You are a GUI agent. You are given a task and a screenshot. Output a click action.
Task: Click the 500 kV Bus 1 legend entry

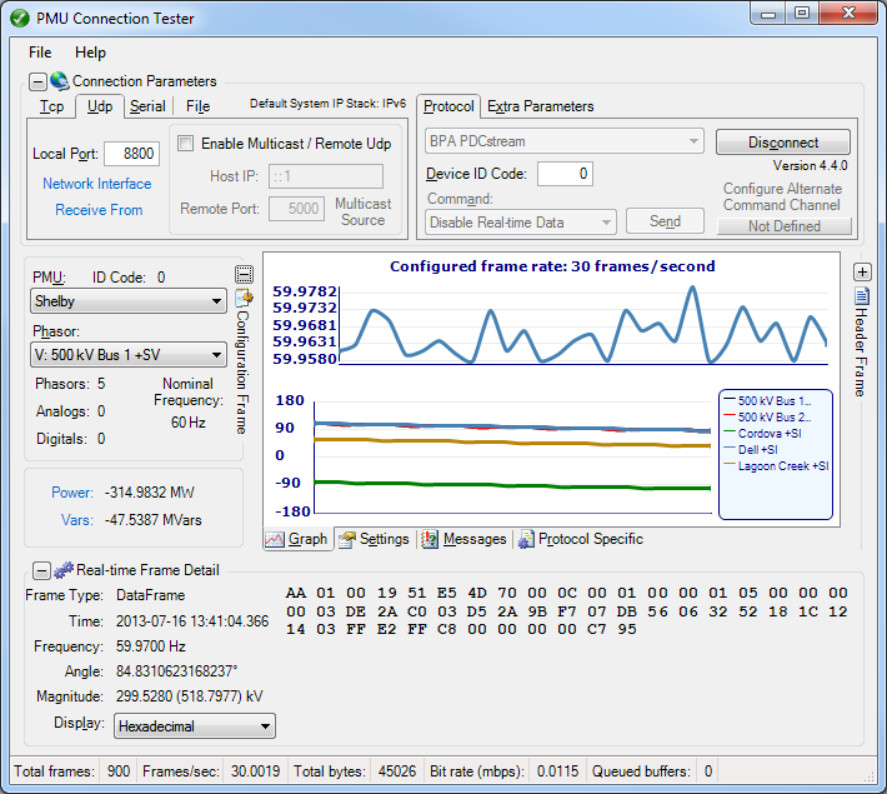coord(767,401)
